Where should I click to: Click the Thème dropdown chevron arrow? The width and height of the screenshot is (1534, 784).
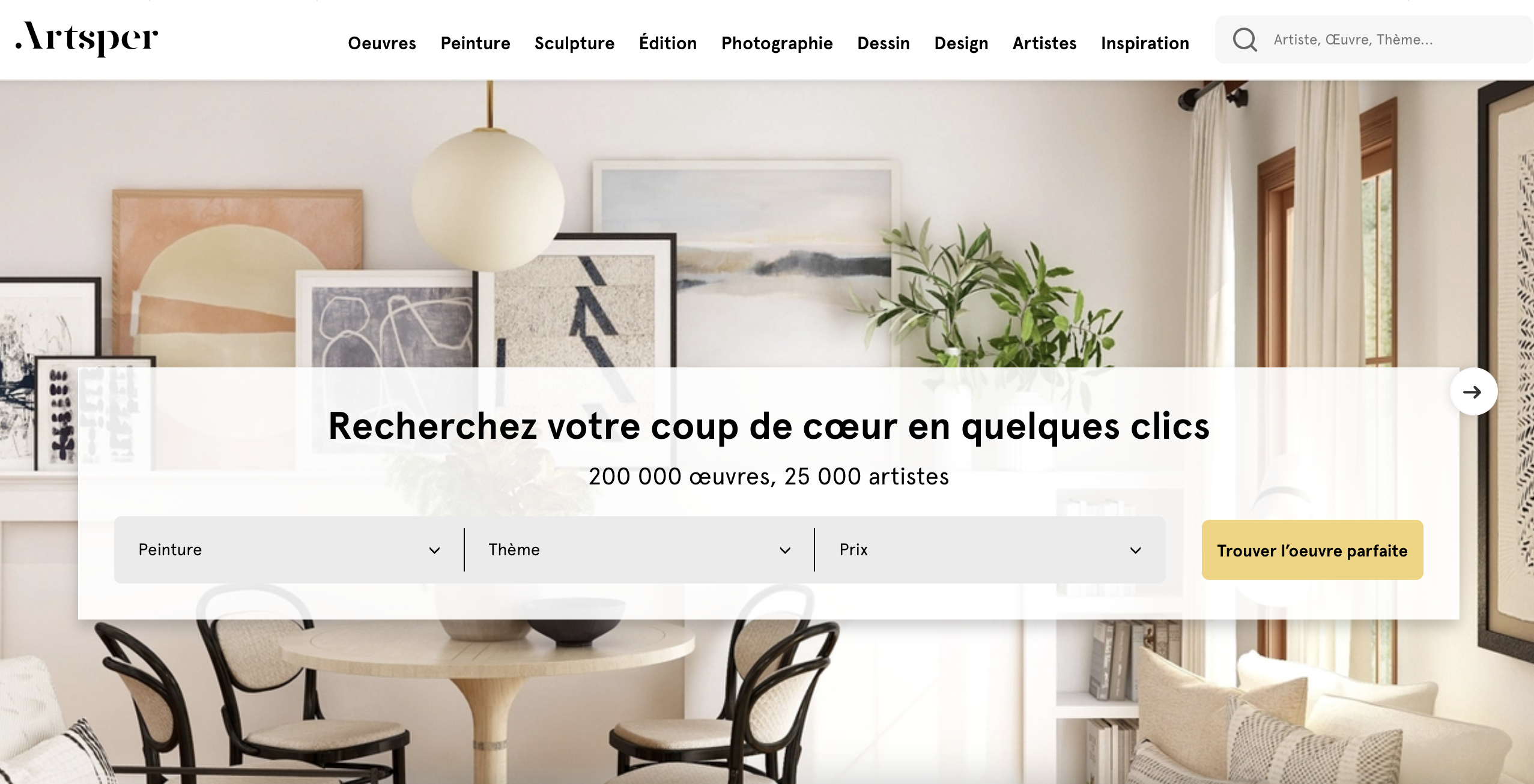click(x=785, y=550)
